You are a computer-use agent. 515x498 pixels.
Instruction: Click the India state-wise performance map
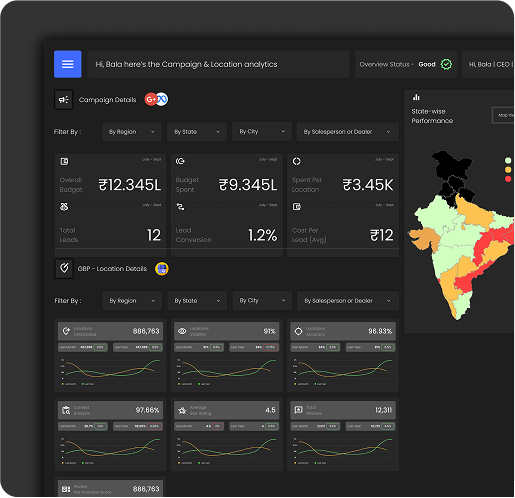[x=461, y=235]
